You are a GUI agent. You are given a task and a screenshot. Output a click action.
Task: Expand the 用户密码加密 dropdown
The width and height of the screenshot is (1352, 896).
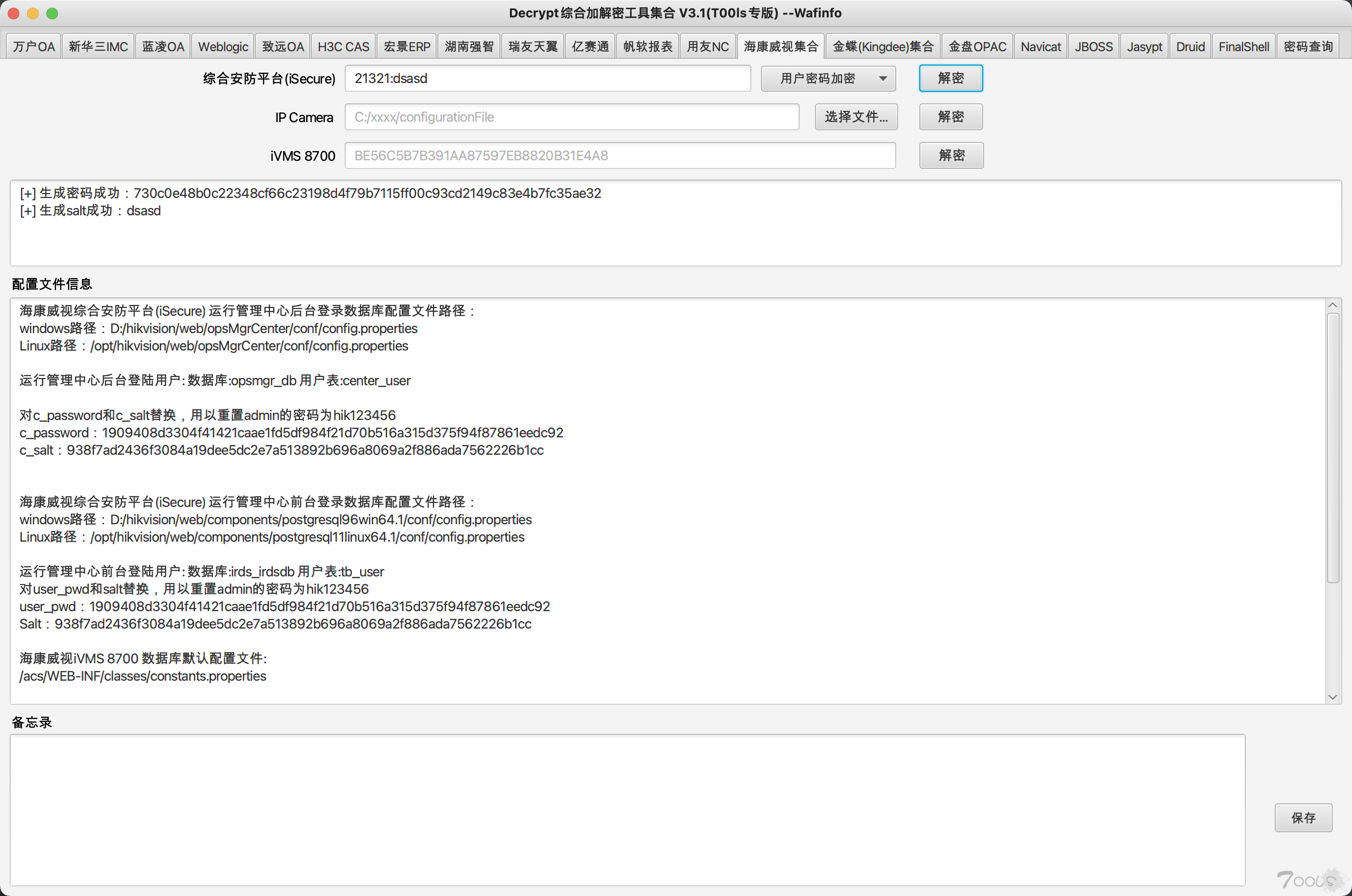coord(828,78)
